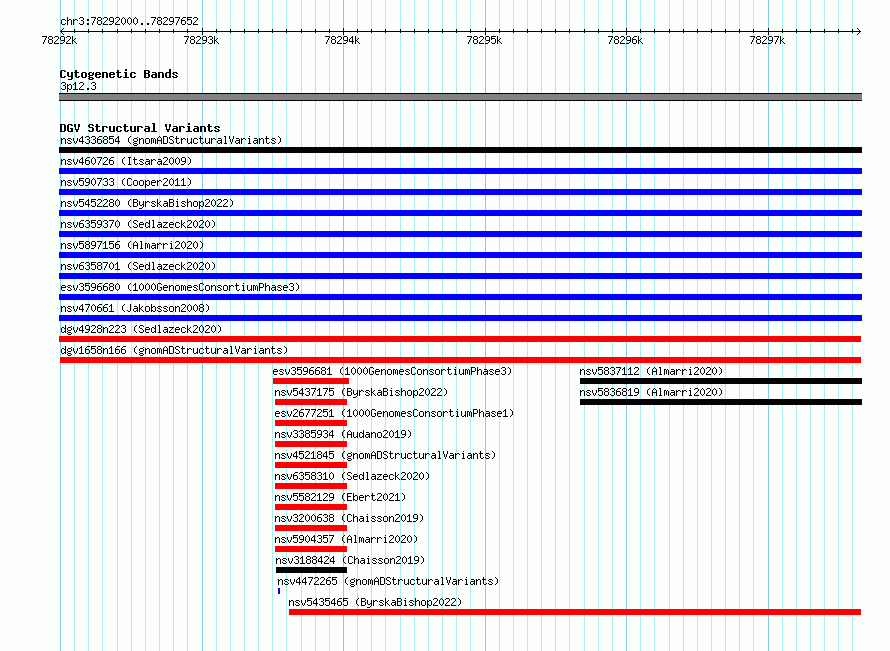Open nsv3200638 (Chaisson2019) label
Screen dimensions: 890x651
coord(349,518)
